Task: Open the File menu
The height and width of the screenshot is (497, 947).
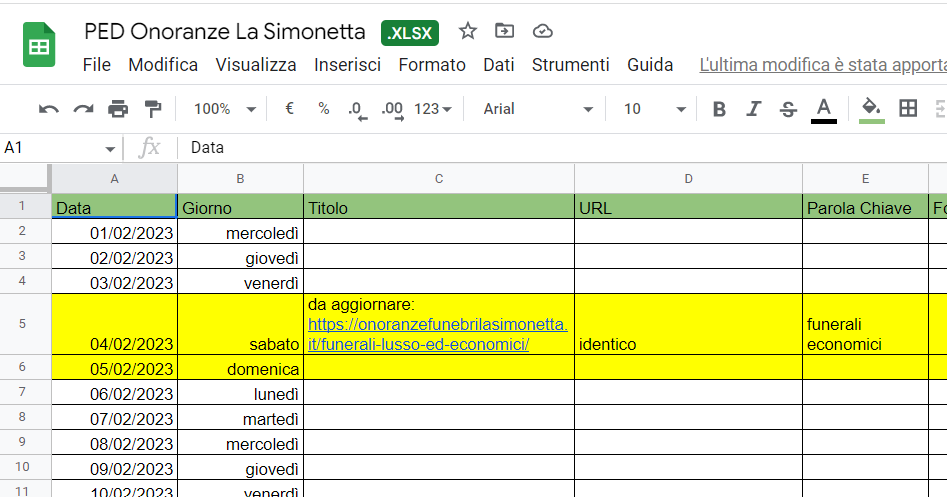Action: pyautogui.click(x=97, y=65)
